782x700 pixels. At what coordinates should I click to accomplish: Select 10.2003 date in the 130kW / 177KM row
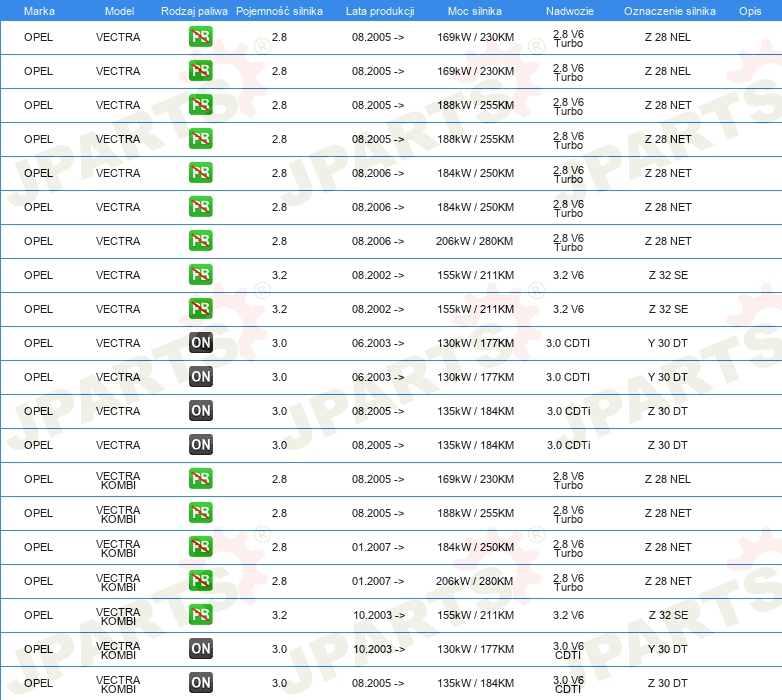tap(379, 649)
